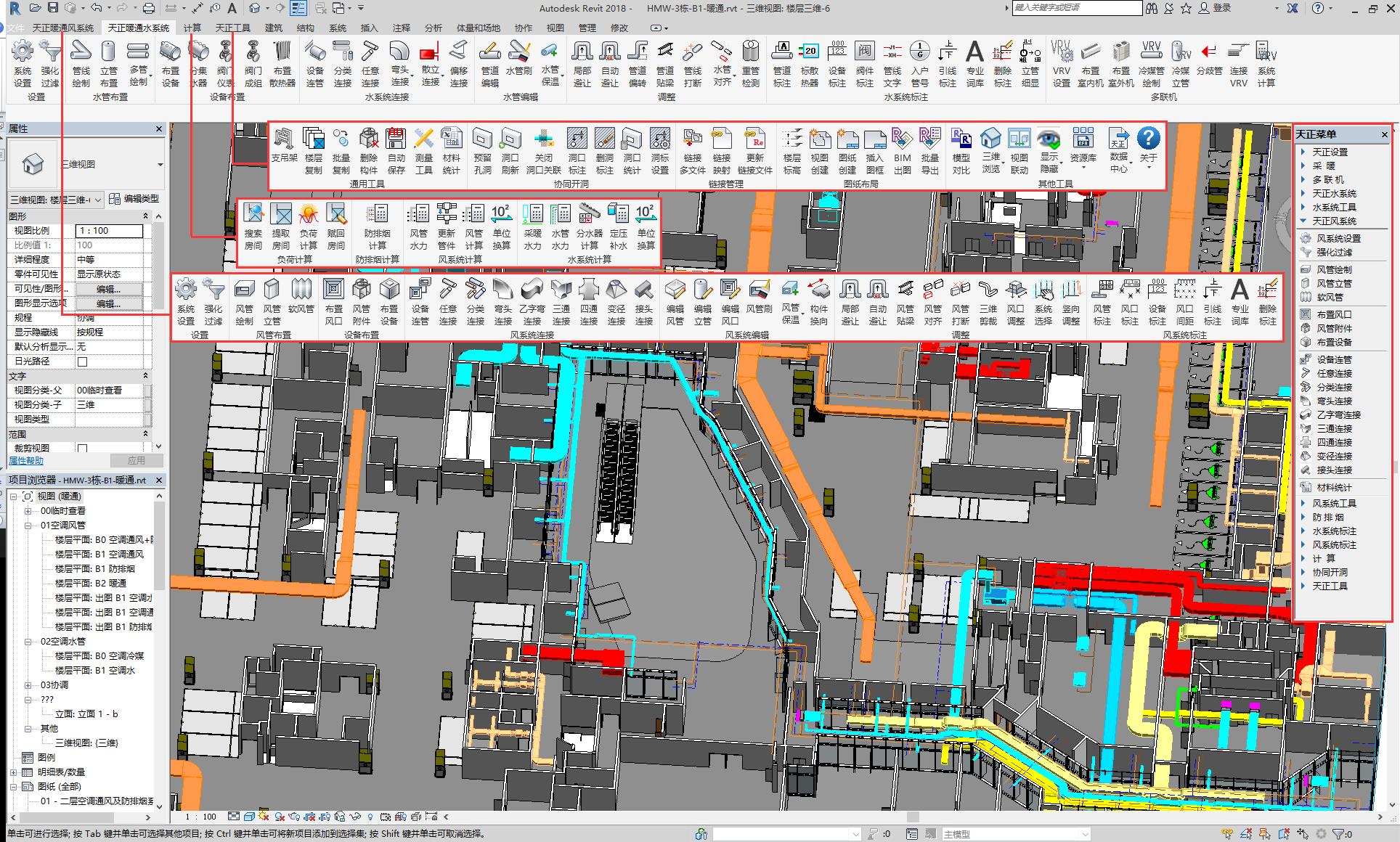This screenshot has height=842, width=1400.
Task: Enable the 裁剪视图 checkbox
Action: point(82,449)
